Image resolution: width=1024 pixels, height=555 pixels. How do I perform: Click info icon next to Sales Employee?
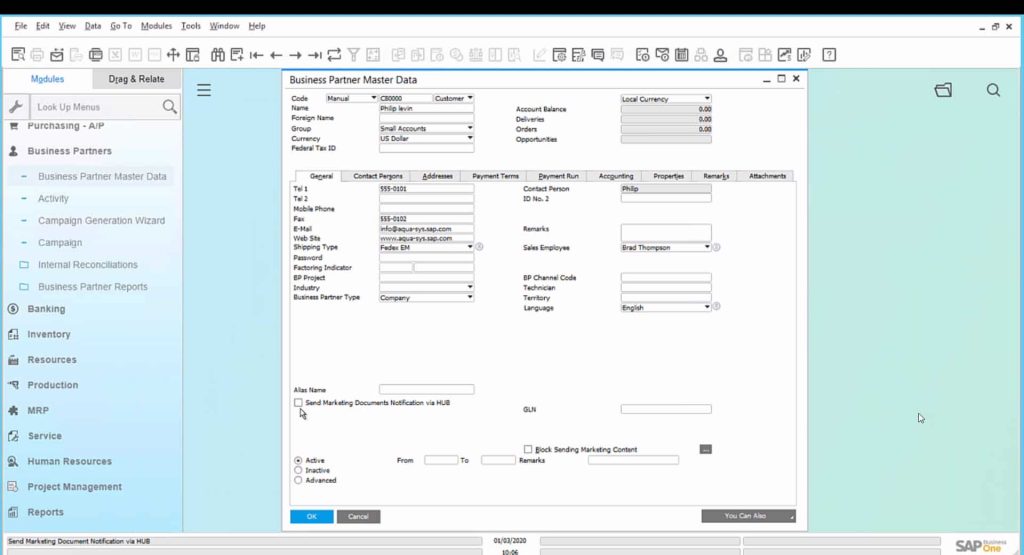point(716,247)
